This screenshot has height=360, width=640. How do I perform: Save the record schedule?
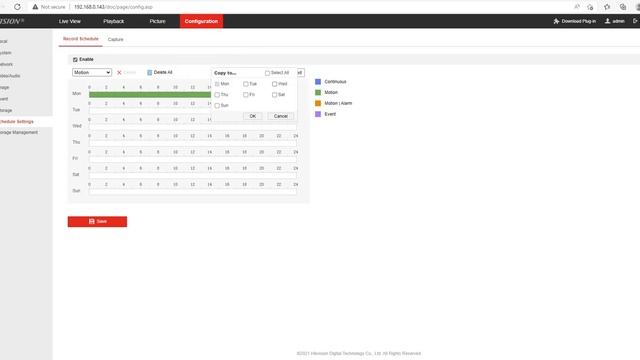[97, 222]
